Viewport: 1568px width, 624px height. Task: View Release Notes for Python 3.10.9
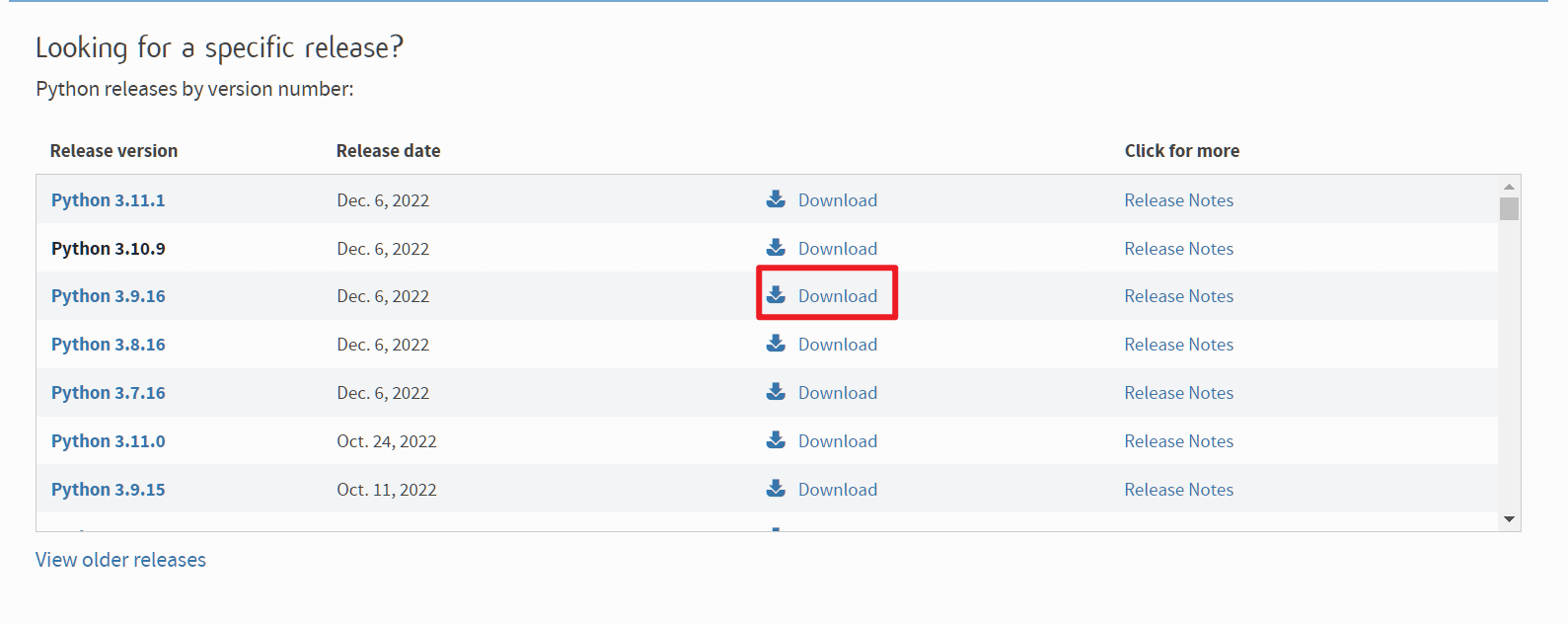(x=1179, y=249)
